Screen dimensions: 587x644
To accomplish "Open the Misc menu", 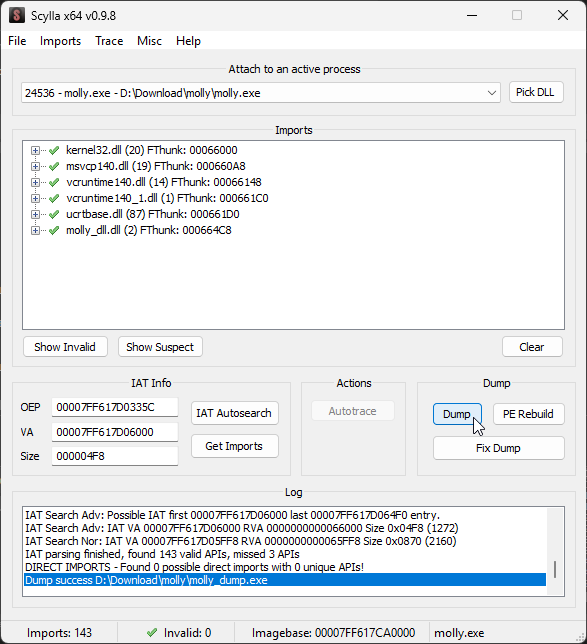I will click(149, 41).
